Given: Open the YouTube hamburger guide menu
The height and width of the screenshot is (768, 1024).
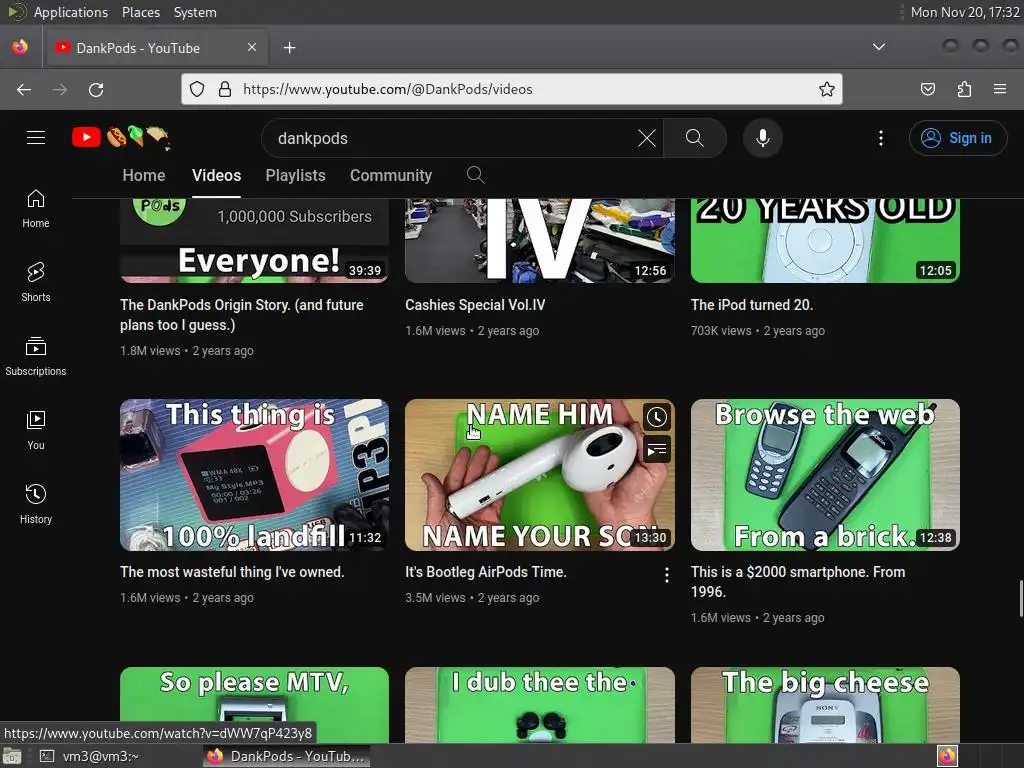Looking at the screenshot, I should click(36, 138).
